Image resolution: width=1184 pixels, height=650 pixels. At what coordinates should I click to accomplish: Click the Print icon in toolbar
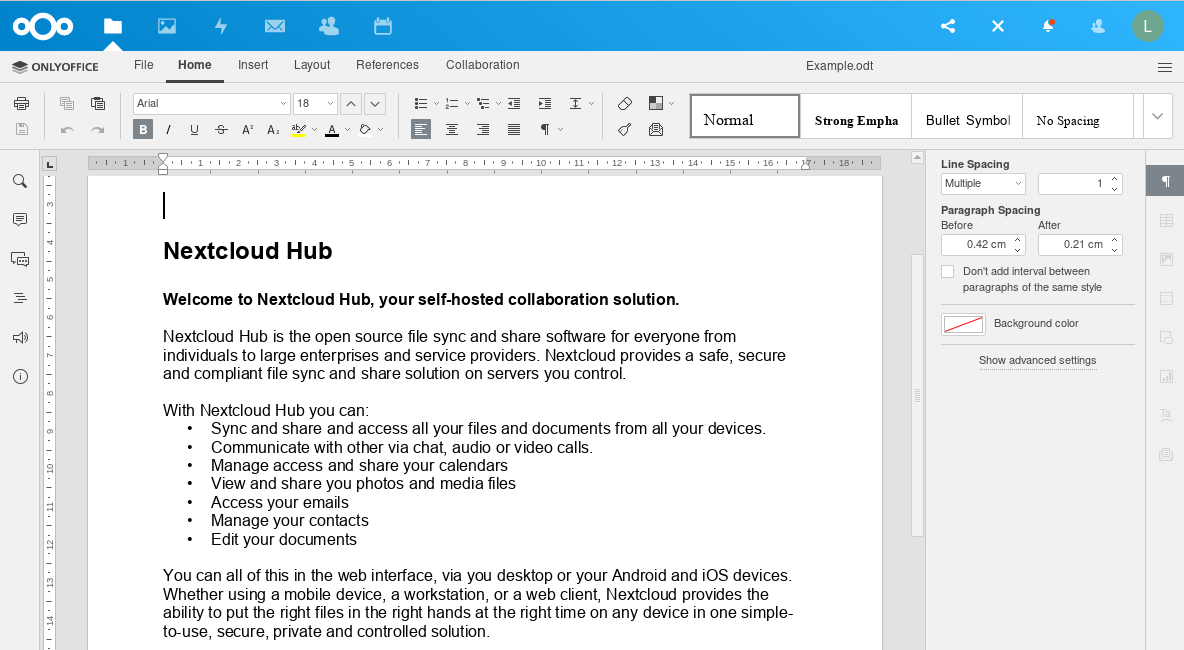[x=21, y=103]
